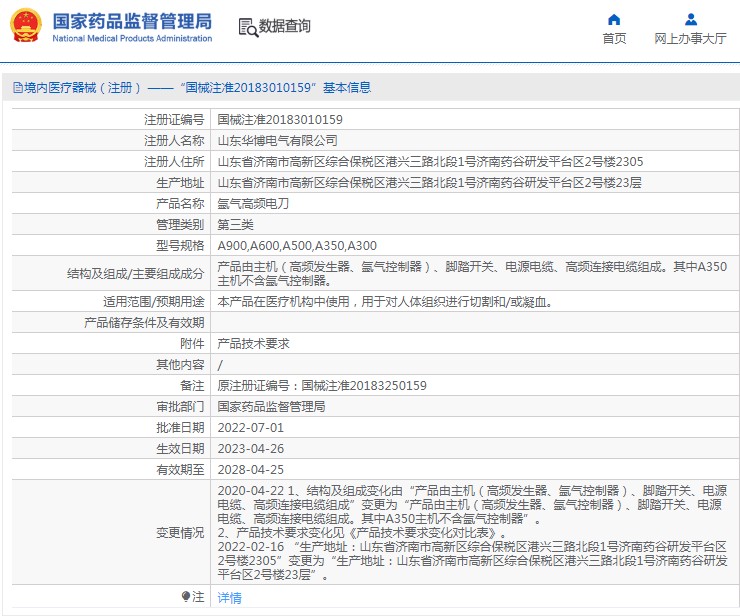Click 国家药品监督管理局 site title
This screenshot has height=616, width=740.
pyautogui.click(x=132, y=21)
